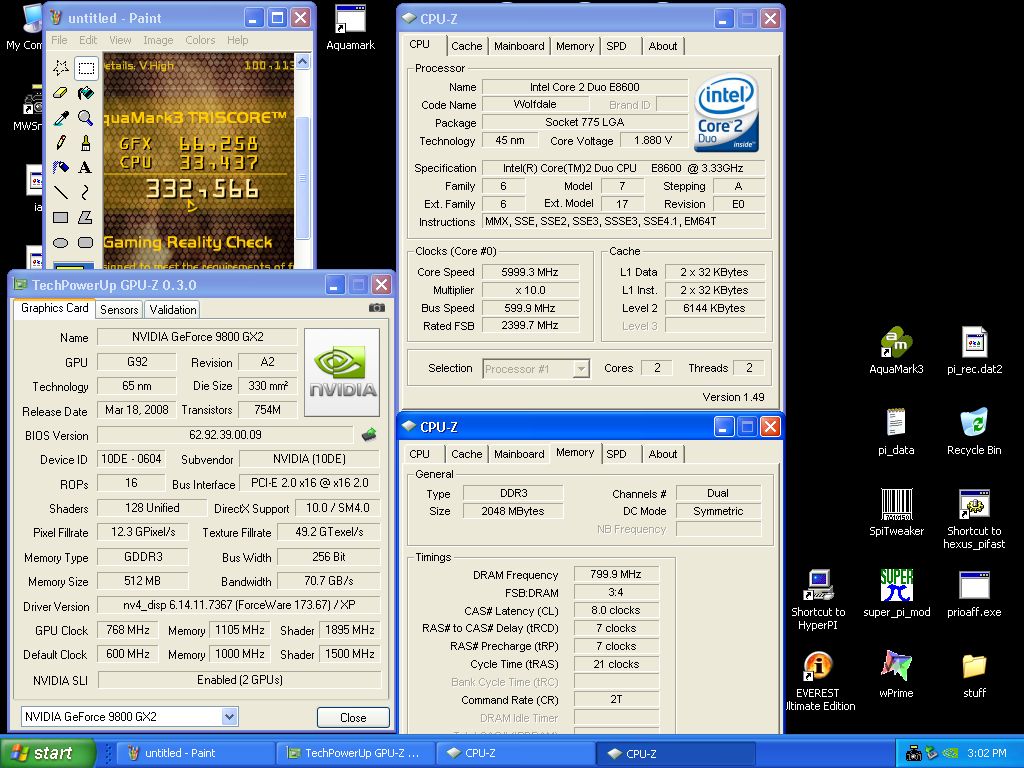Open the Aquamark desktop shortcut
Screen dimensions: 1024x768
[x=351, y=27]
